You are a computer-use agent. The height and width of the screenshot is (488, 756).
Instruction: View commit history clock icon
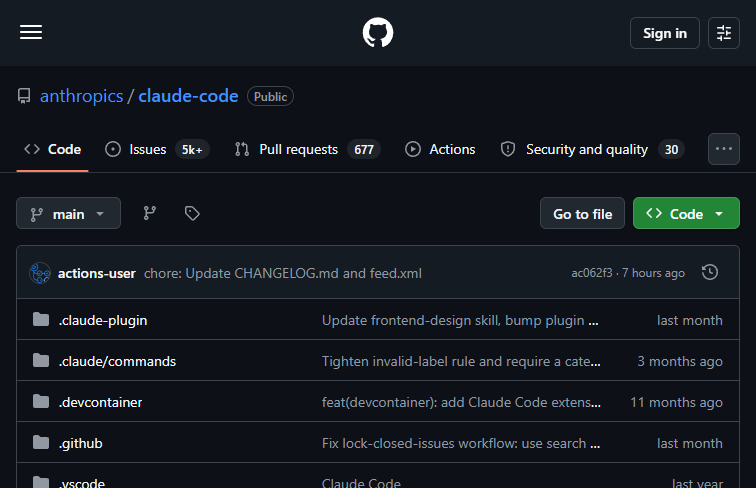click(x=710, y=272)
